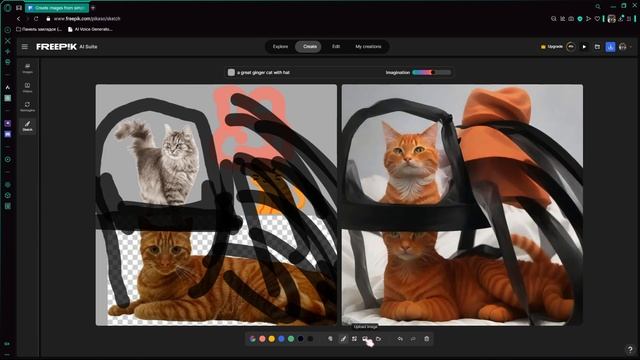640x360 pixels.
Task: Click the prompt style thumbnail box
Action: tap(231, 72)
